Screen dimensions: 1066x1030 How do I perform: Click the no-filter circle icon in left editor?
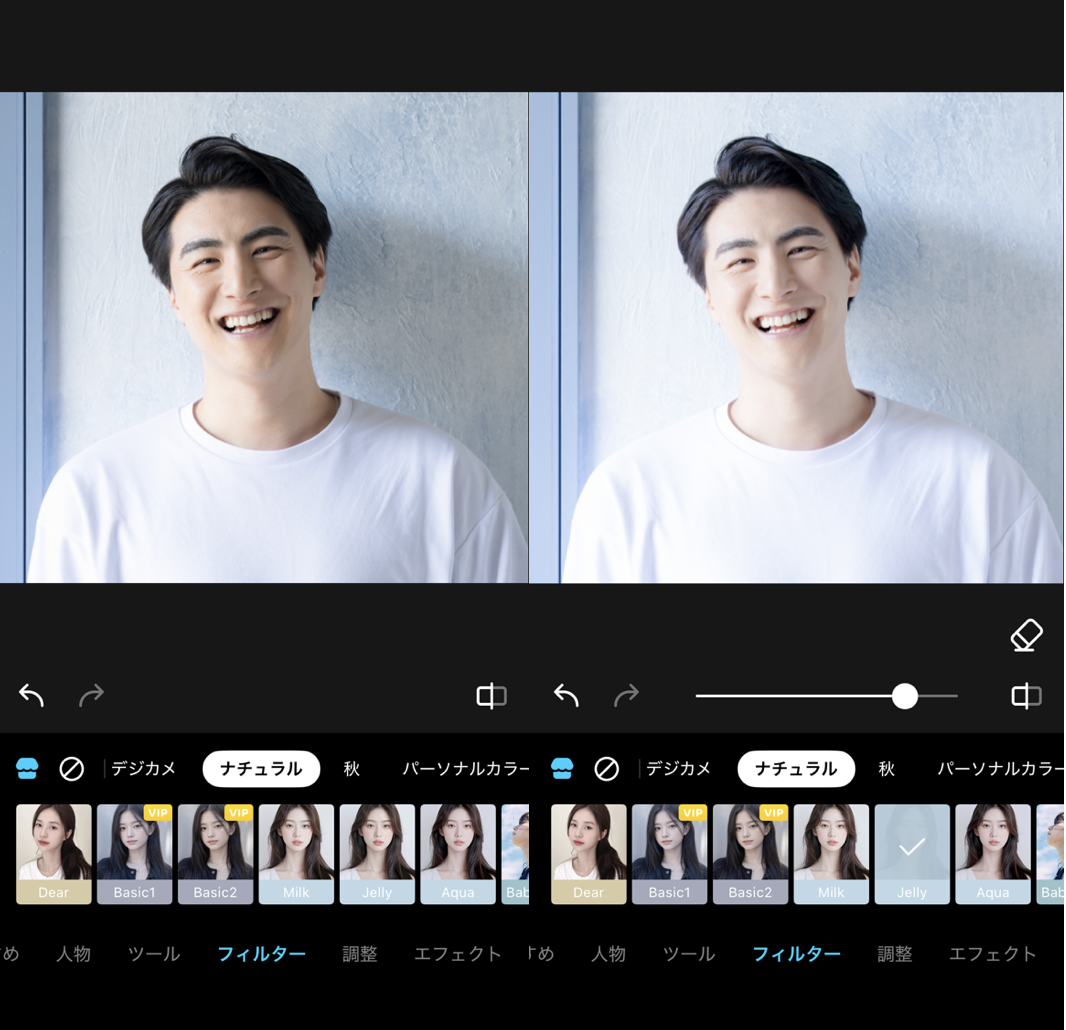coord(71,768)
